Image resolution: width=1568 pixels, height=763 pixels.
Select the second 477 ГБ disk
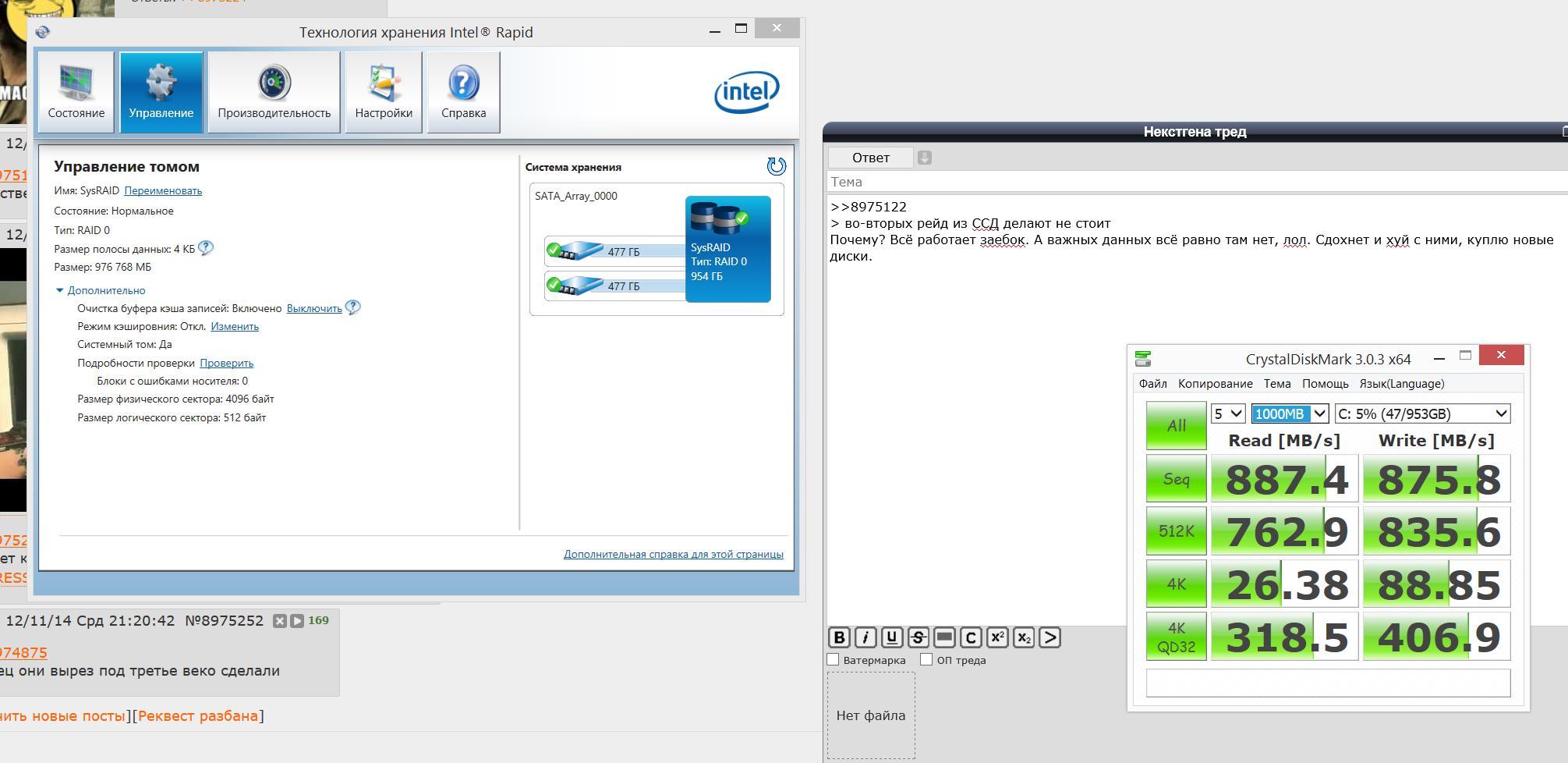point(615,286)
